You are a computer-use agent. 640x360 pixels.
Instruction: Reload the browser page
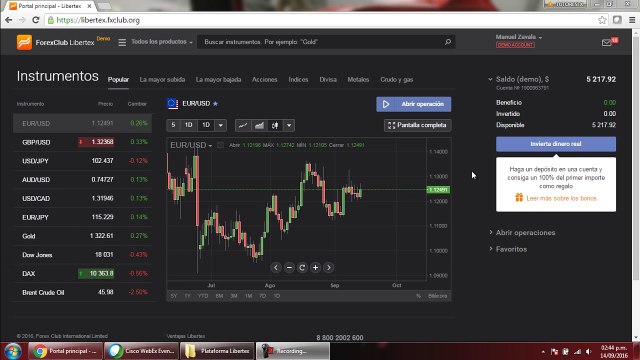[36, 20]
